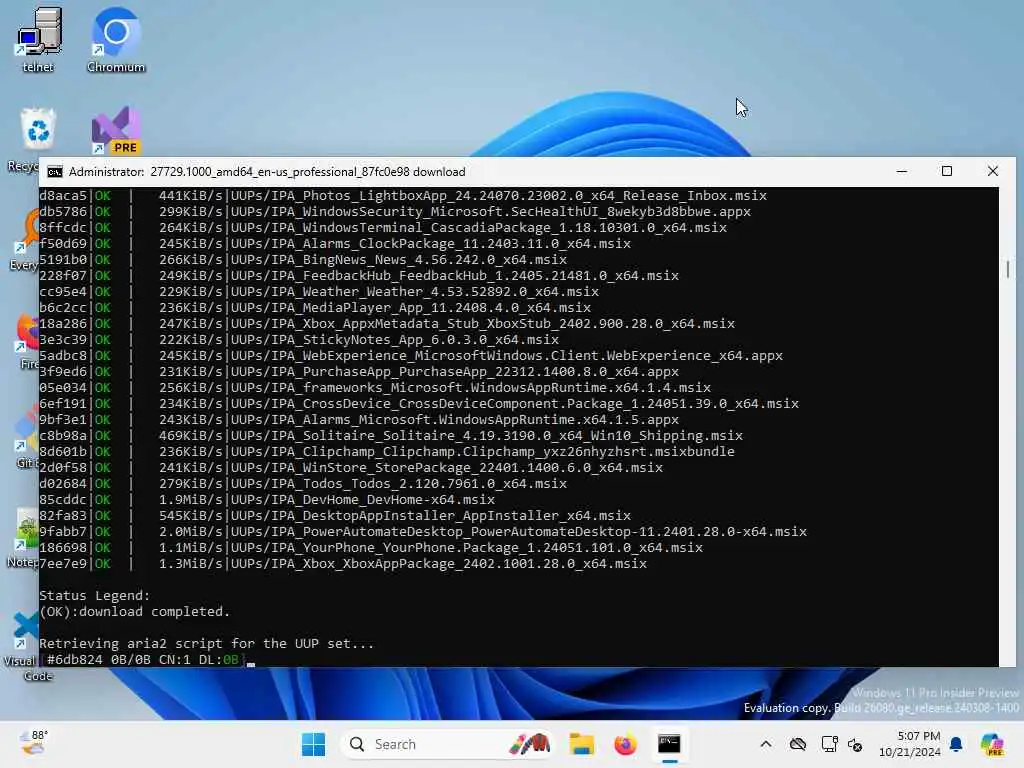This screenshot has height=768, width=1024.
Task: Open the clock showing 5:07 PM
Action: [909, 744]
